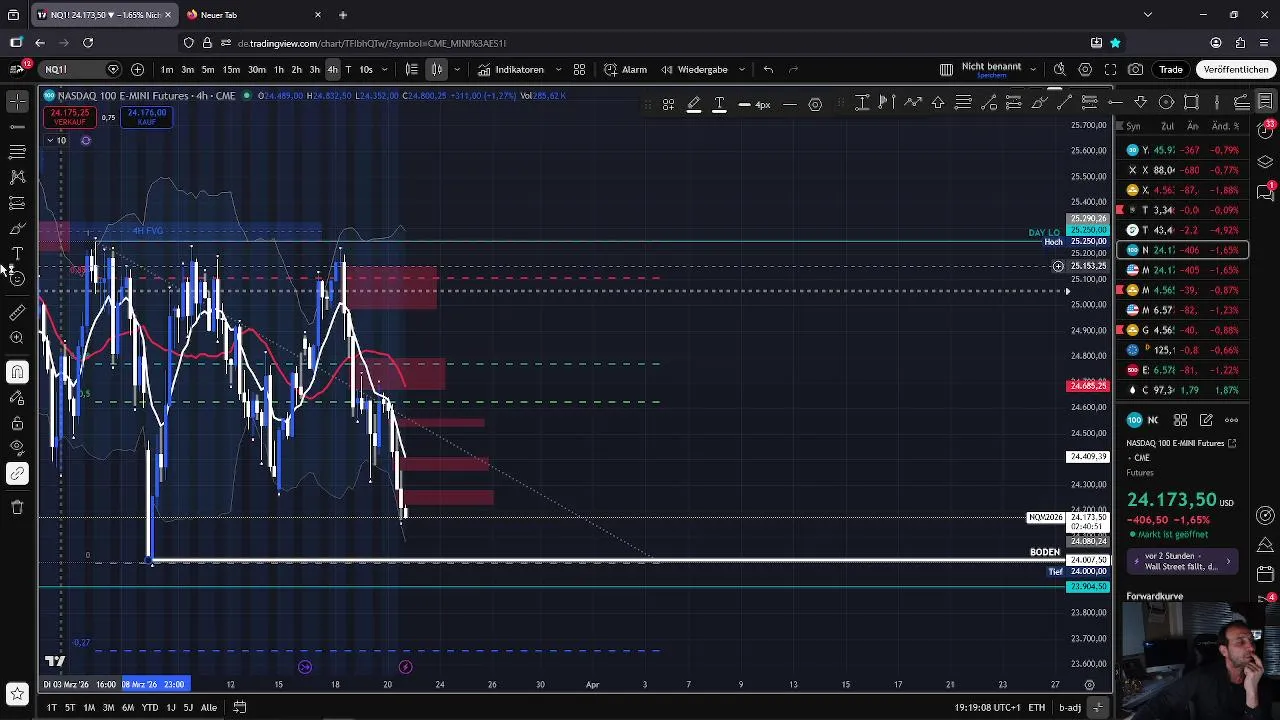Select the text annotation tool in left sidebar
The width and height of the screenshot is (1280, 720).
17,253
